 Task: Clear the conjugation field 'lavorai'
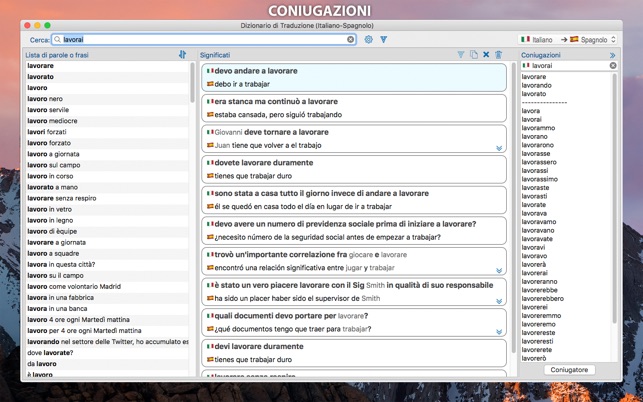click(x=613, y=66)
